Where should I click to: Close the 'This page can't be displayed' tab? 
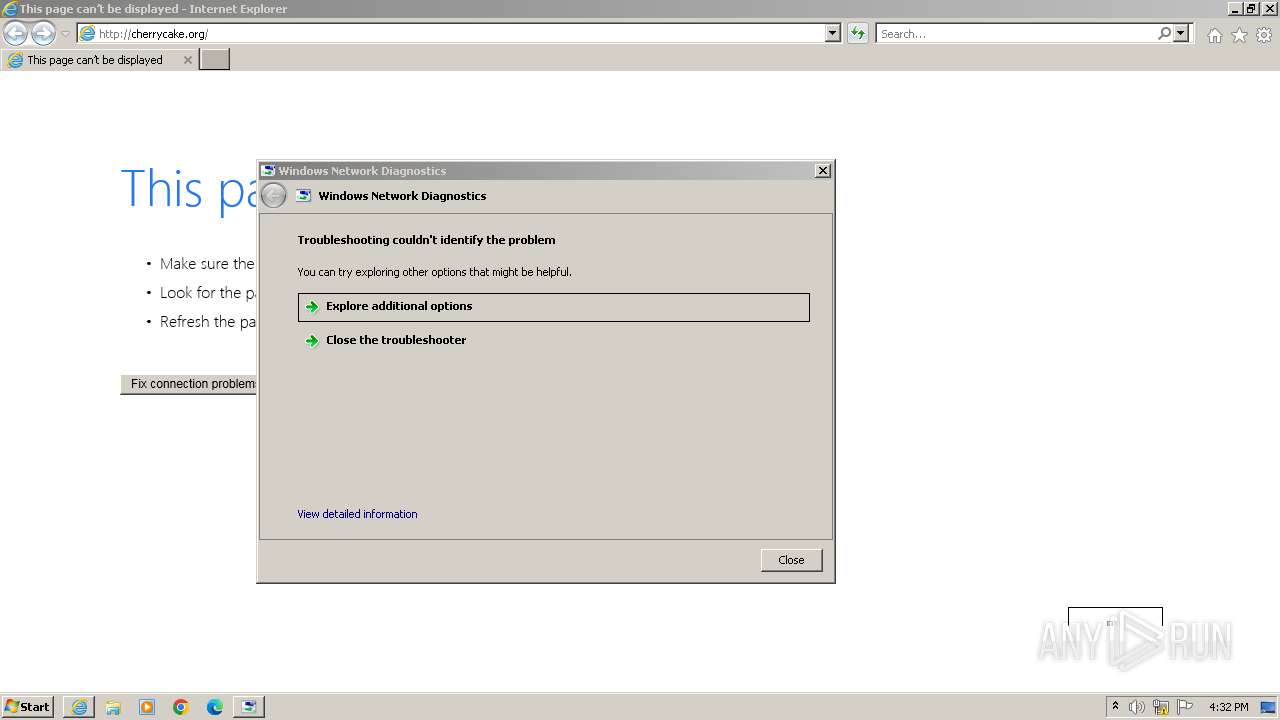point(187,60)
